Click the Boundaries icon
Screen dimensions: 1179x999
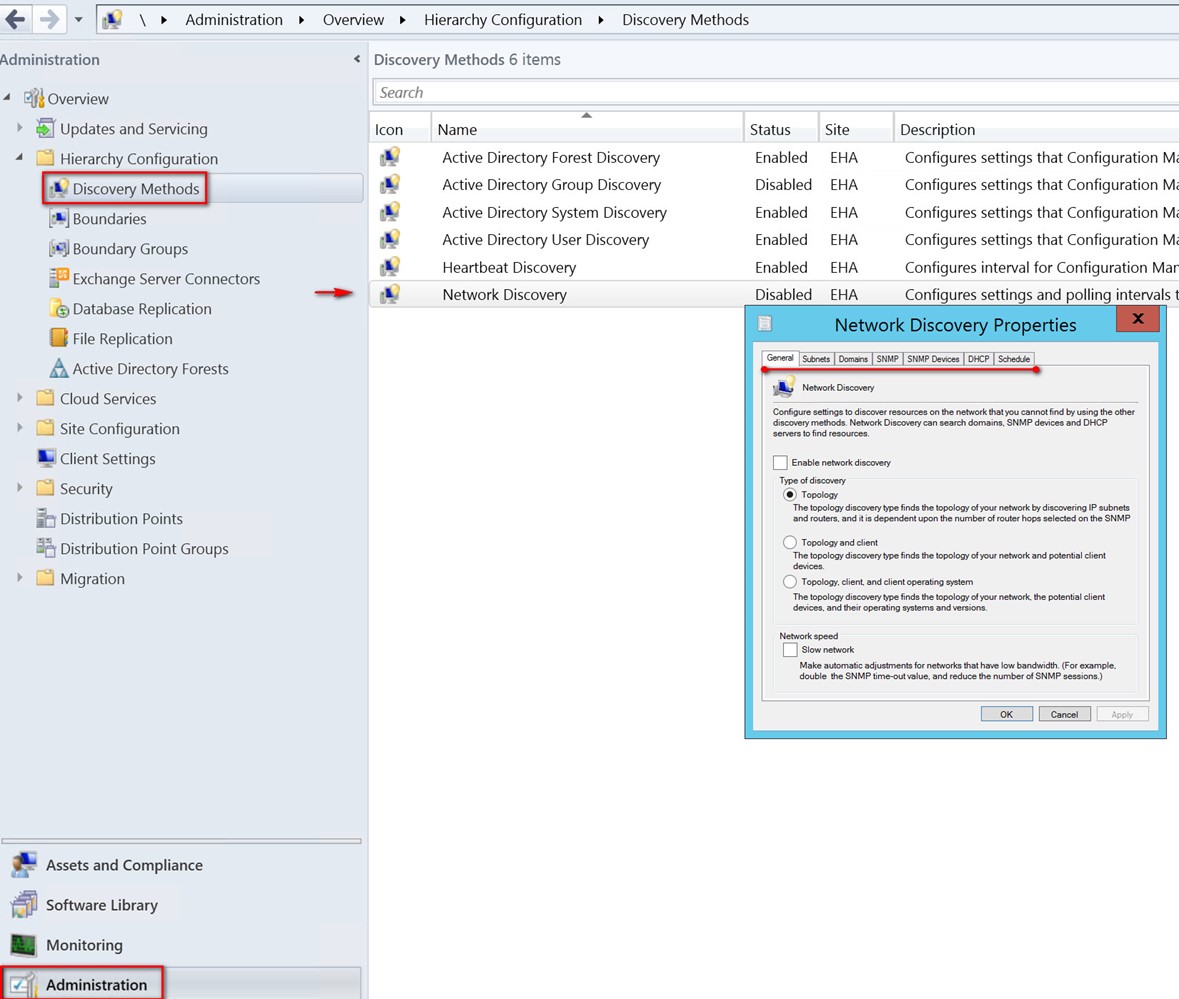pyautogui.click(x=59, y=219)
